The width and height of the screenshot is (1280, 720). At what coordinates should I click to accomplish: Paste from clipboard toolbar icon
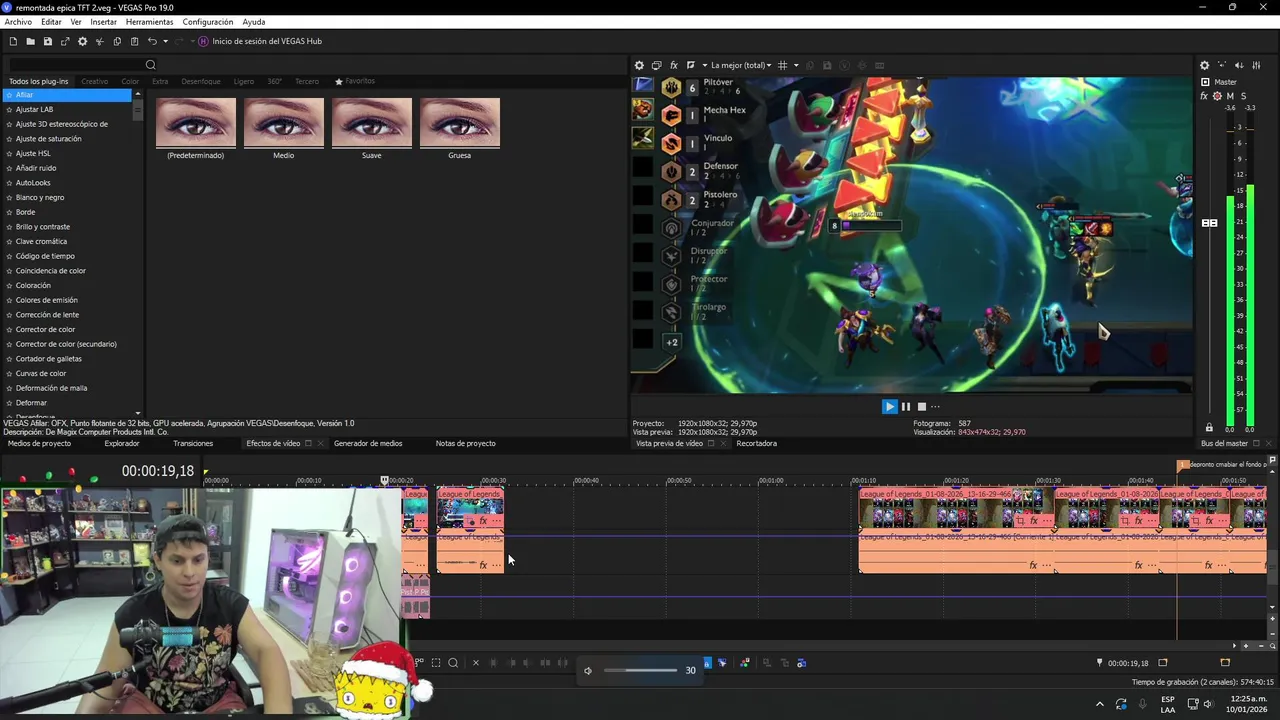[x=134, y=41]
